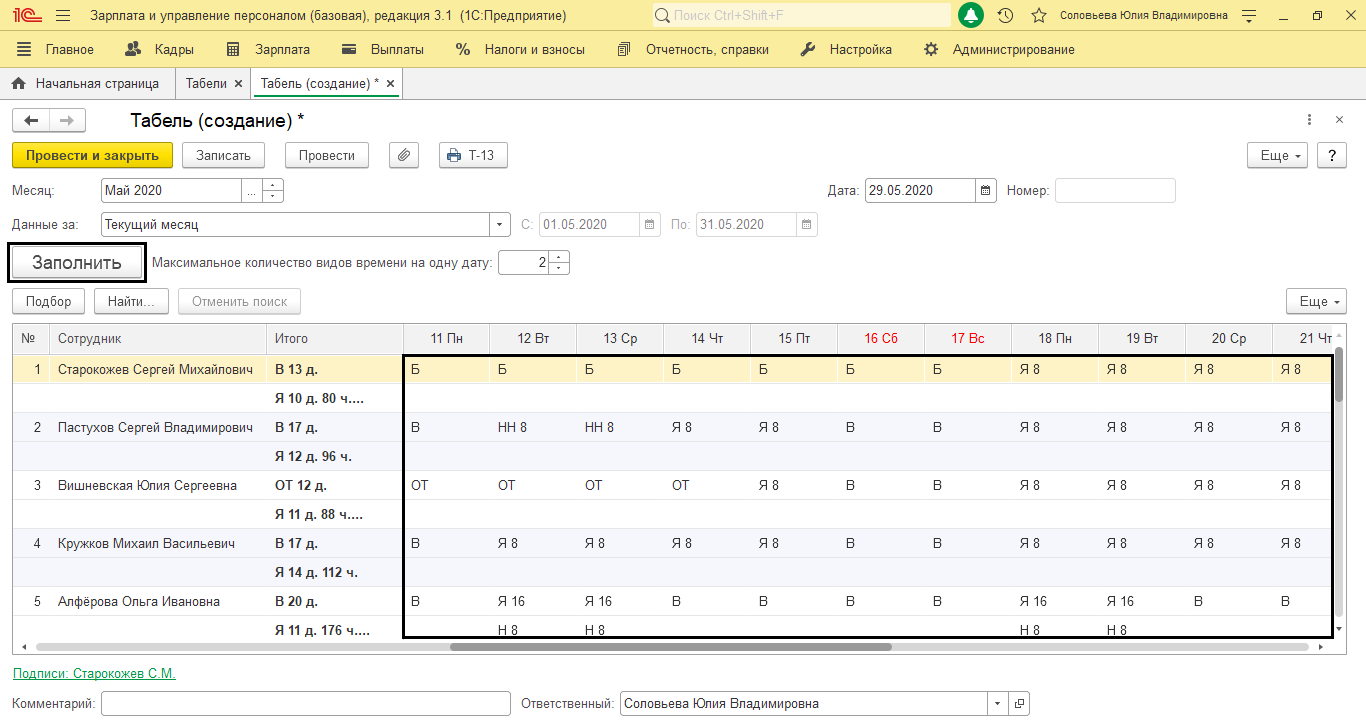Open the main hamburger menu icon
Image resolution: width=1366 pixels, height=728 pixels.
pyautogui.click(x=63, y=16)
